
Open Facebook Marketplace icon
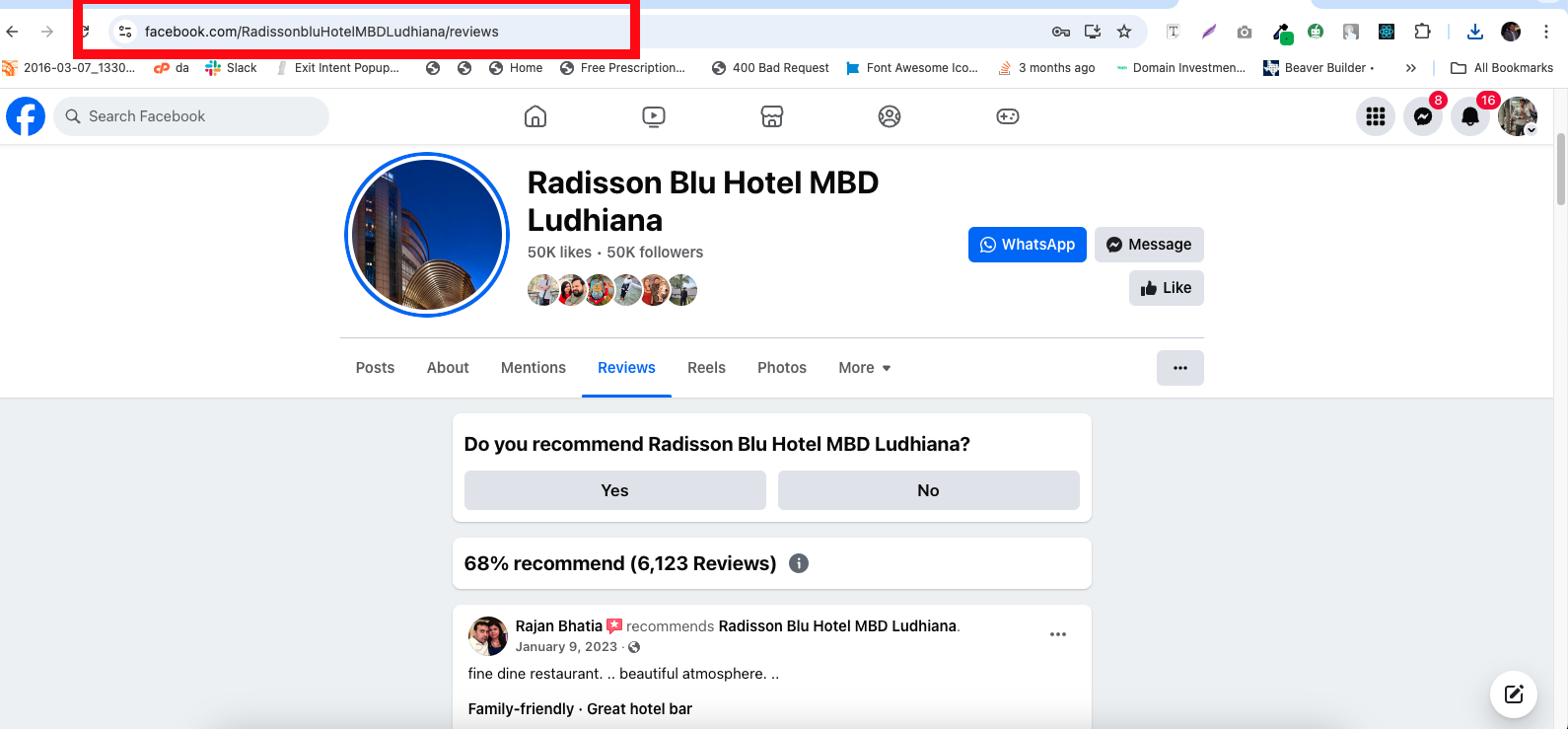(x=771, y=116)
